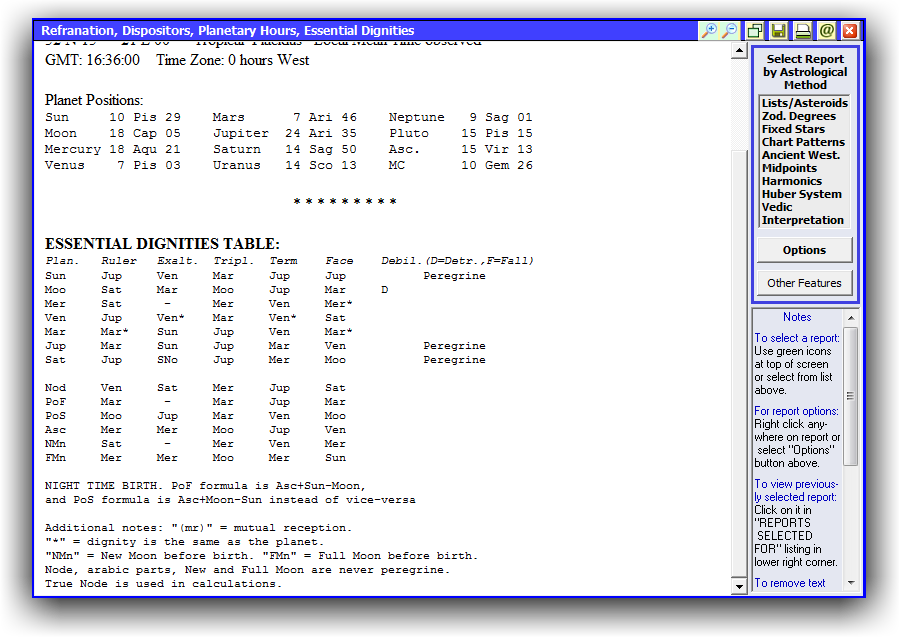Select Huber System report method
Viewport: 899px width, 637px height.
tap(801, 194)
